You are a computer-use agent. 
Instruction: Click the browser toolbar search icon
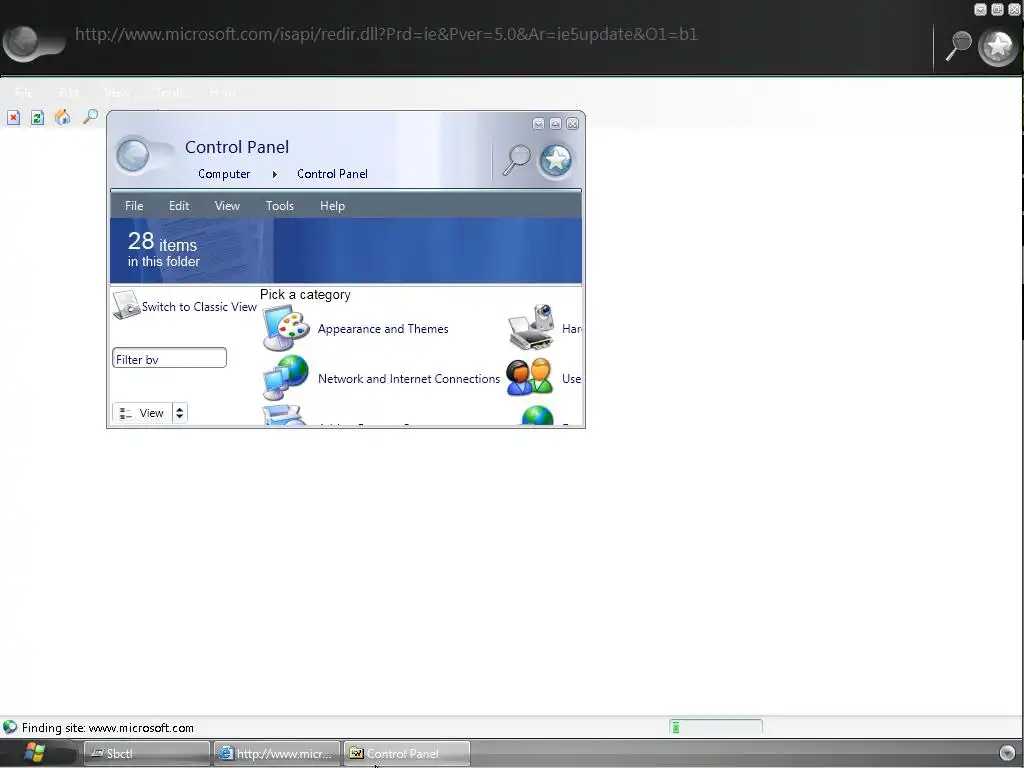pos(90,117)
